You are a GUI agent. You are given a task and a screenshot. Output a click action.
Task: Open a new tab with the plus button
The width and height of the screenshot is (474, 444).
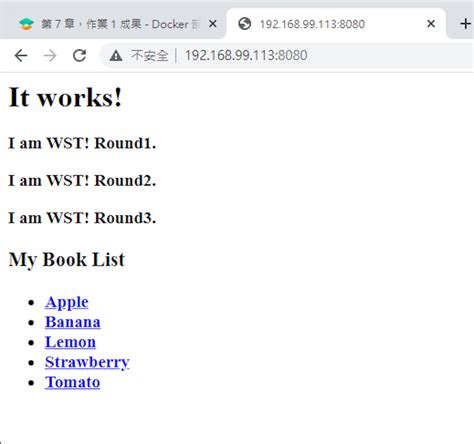click(465, 24)
